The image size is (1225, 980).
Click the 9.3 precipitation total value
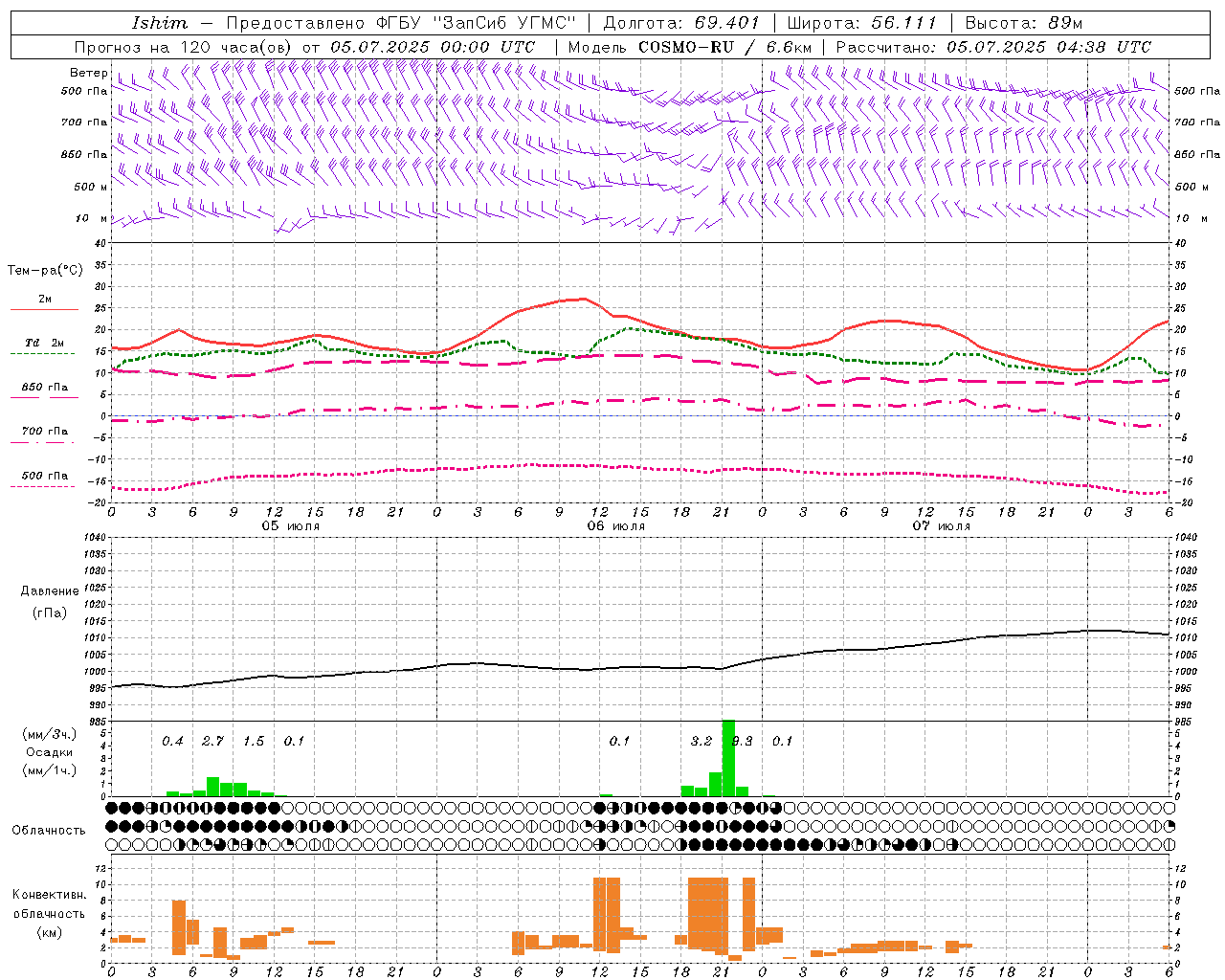click(742, 741)
